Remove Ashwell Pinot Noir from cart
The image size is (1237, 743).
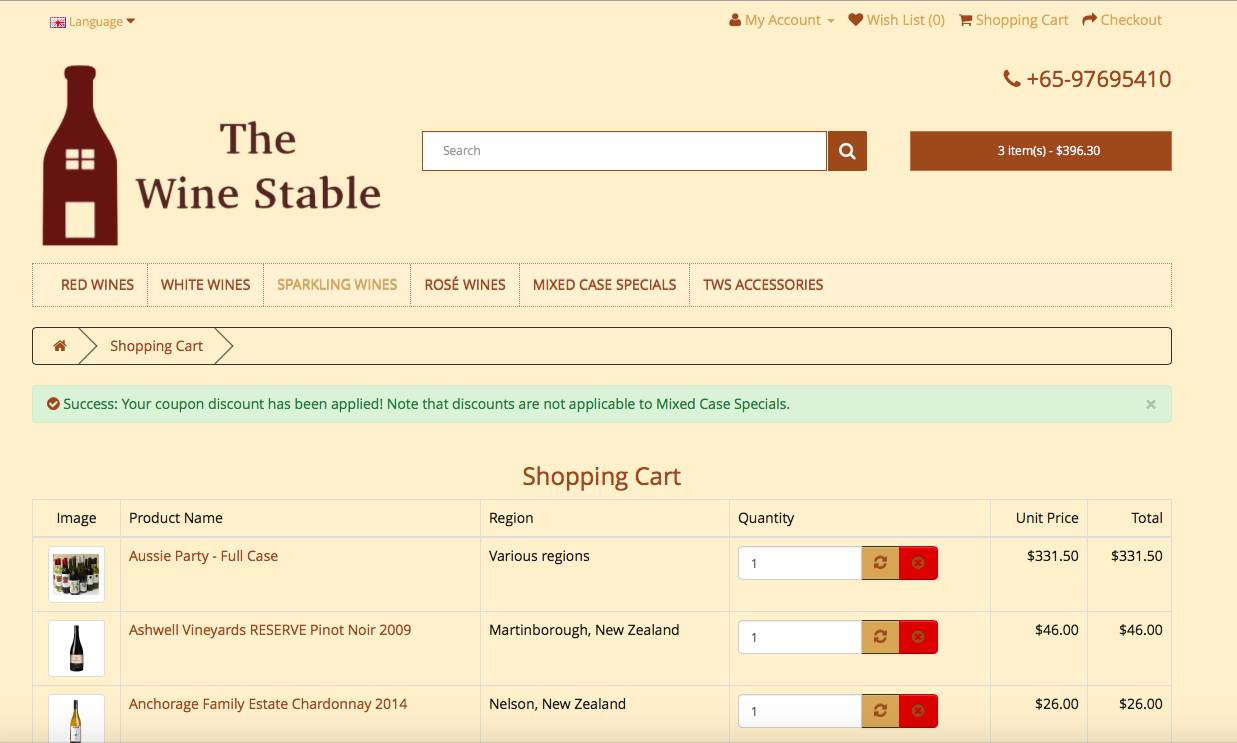[x=918, y=637]
